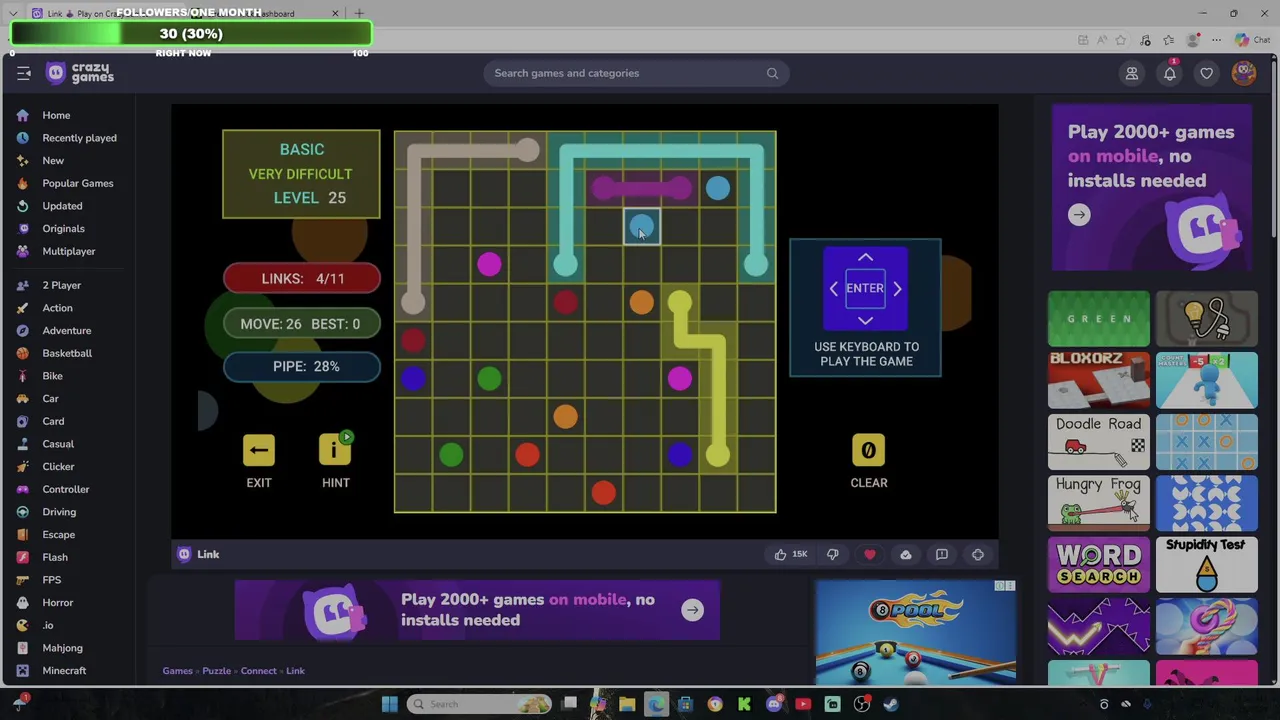This screenshot has width=1280, height=720.
Task: Open the hamburger menu next to the CrazyGames logo
Action: (24, 73)
